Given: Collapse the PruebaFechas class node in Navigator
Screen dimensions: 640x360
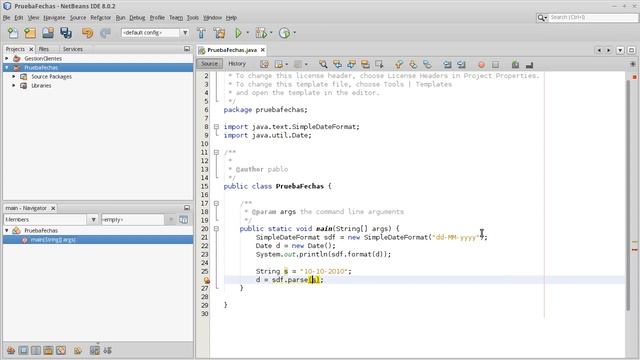Looking at the screenshot, I should tap(7, 231).
